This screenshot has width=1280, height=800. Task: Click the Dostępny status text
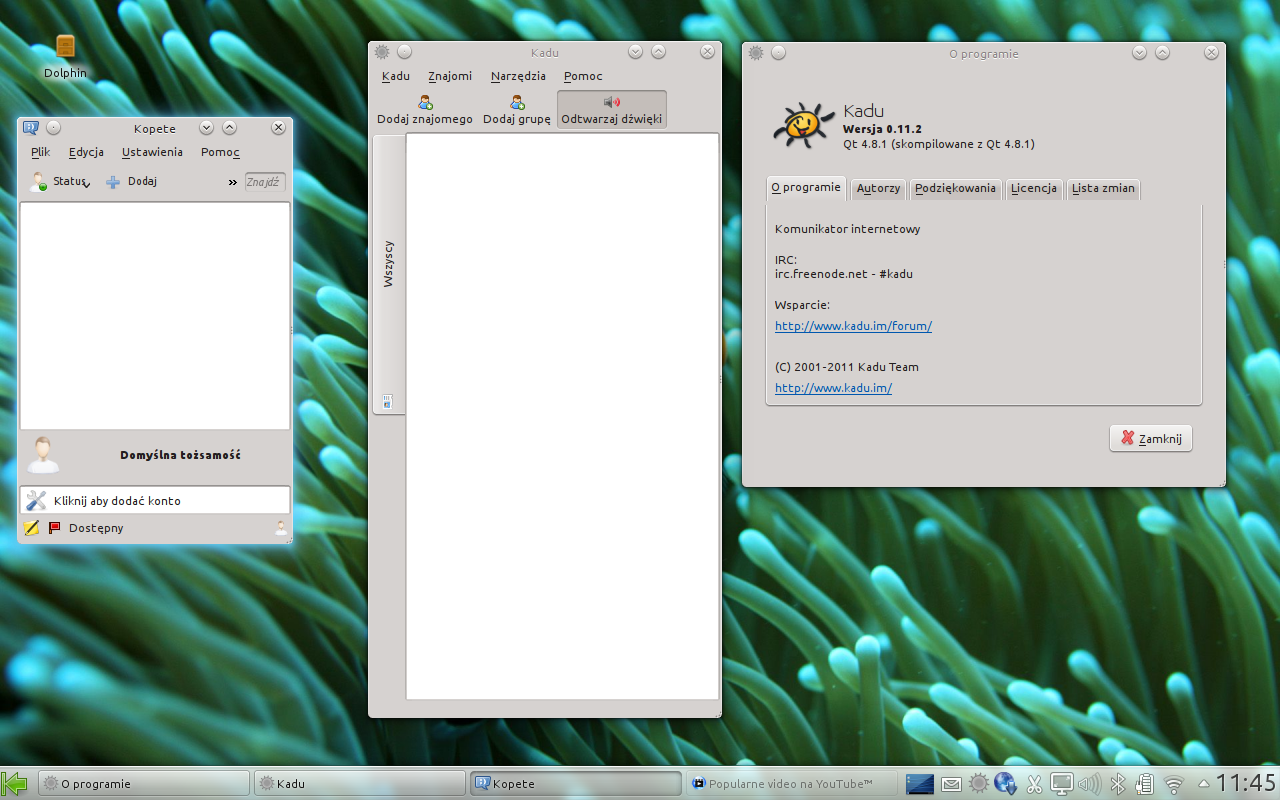(96, 528)
